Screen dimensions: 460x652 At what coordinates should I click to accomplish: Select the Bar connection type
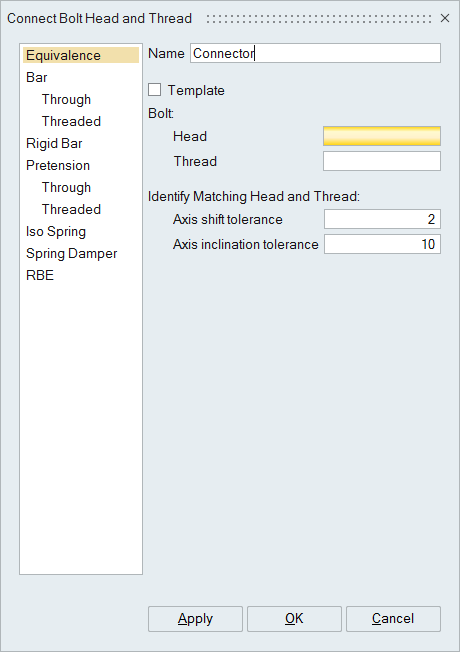(37, 77)
